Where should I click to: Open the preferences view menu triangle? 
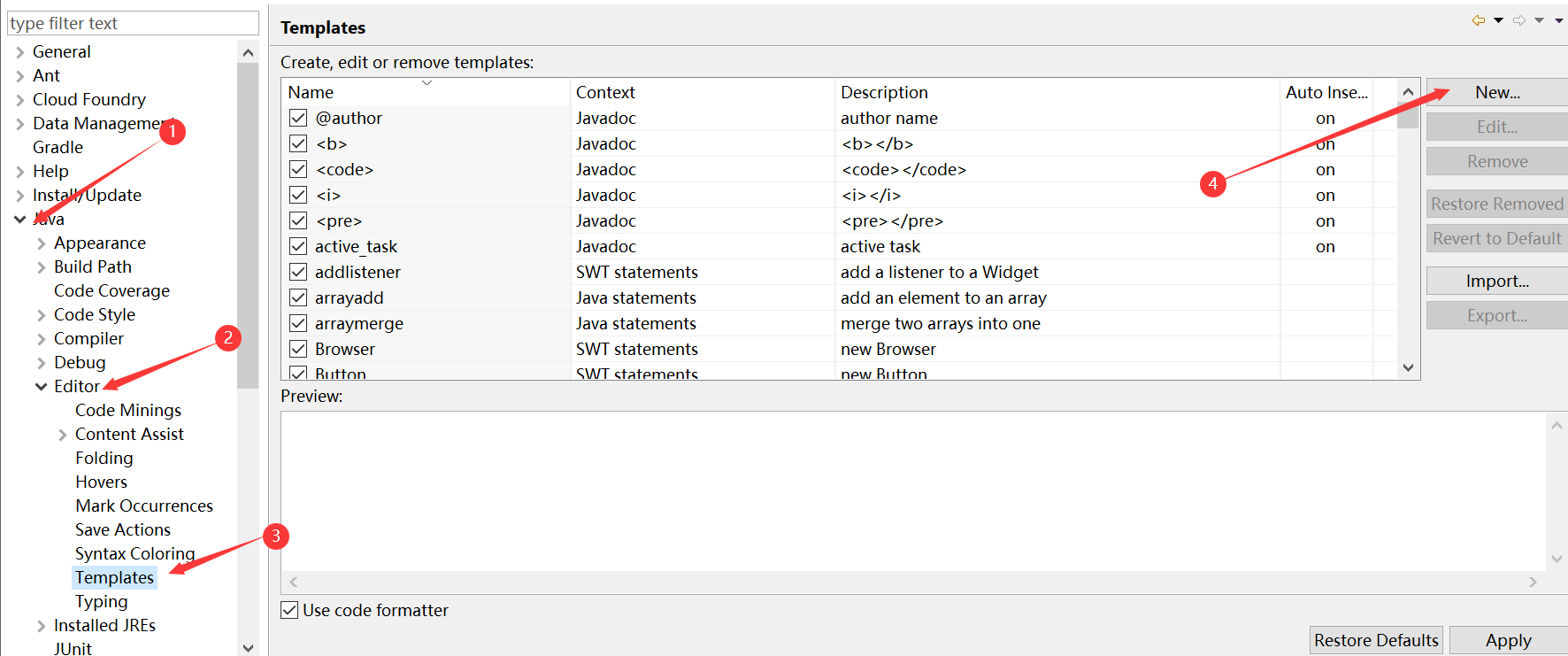1559,20
